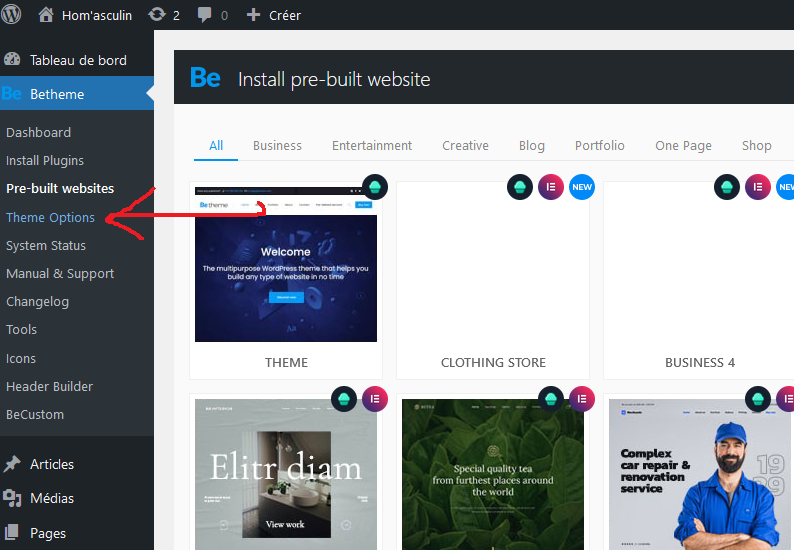
Task: Go to Tableau de bord
Action: coord(77,60)
